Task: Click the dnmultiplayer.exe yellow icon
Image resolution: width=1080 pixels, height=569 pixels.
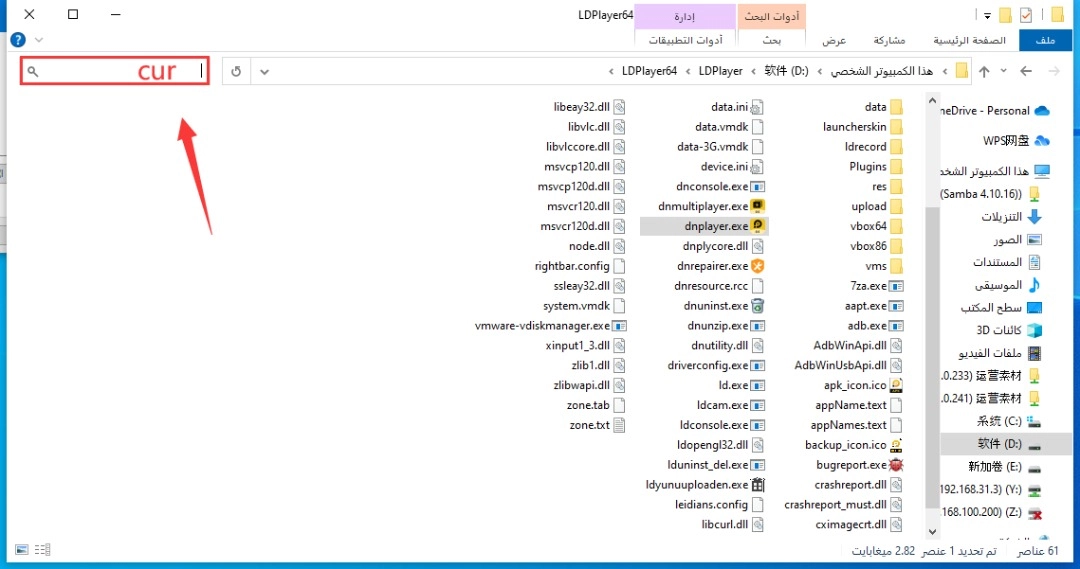Action: pyautogui.click(x=758, y=206)
